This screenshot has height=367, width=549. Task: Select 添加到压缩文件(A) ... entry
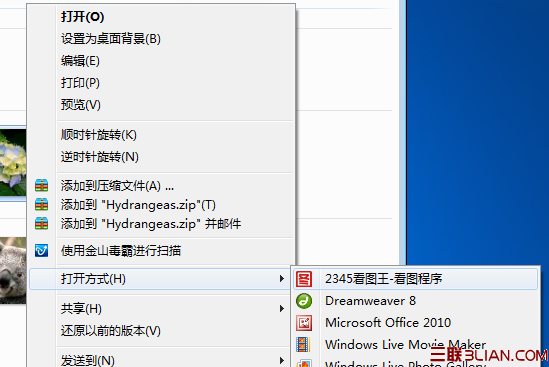(161, 186)
